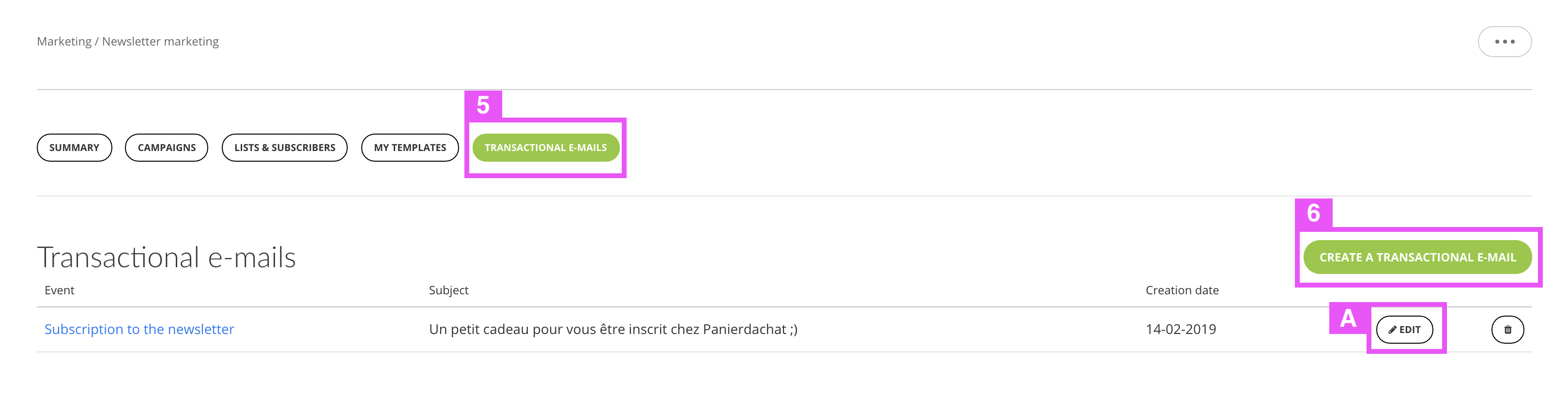The image size is (1568, 395).
Task: Click the Transactional e-mails page heading
Action: click(166, 257)
